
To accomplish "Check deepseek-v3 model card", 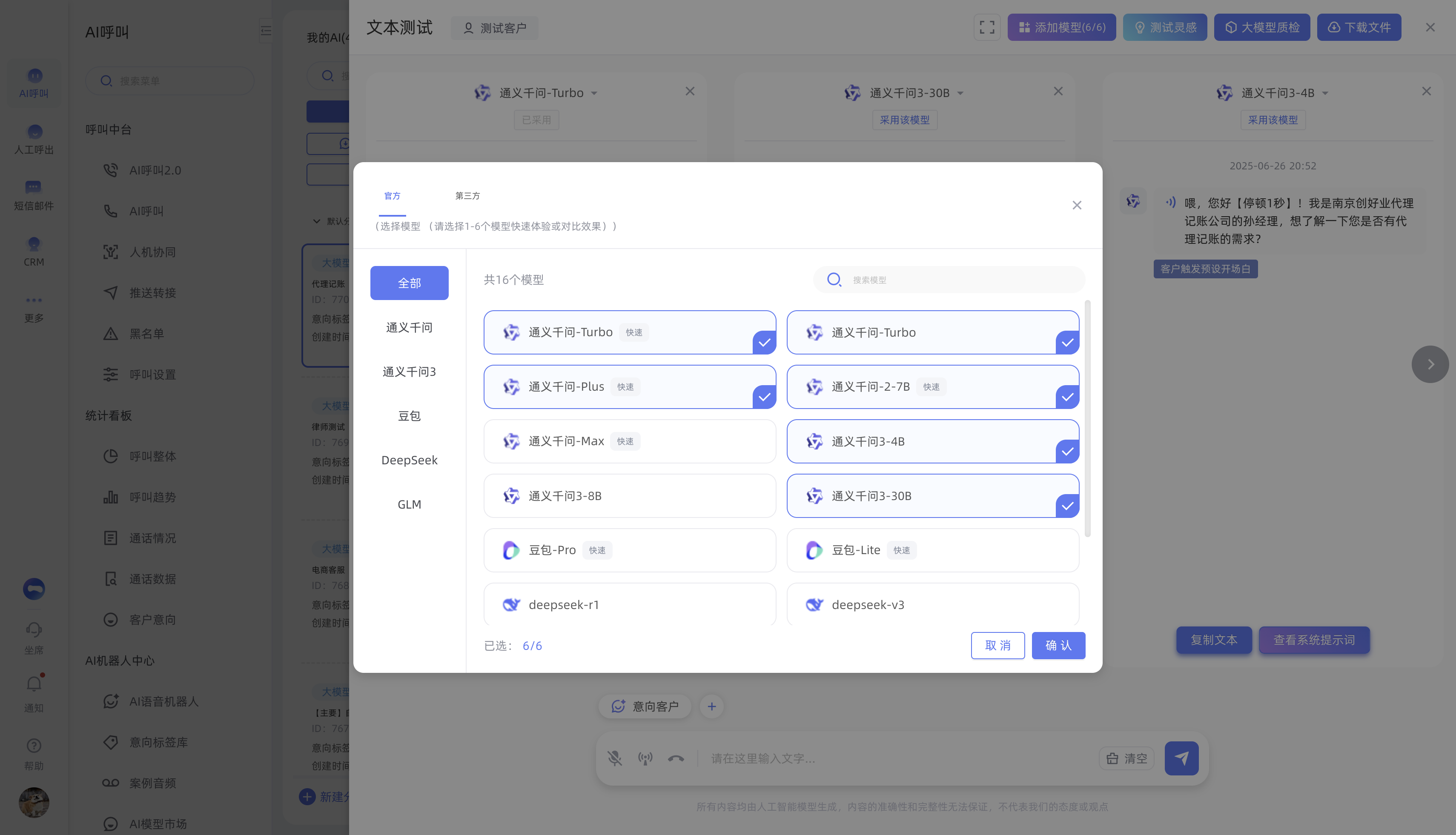I will point(932,604).
